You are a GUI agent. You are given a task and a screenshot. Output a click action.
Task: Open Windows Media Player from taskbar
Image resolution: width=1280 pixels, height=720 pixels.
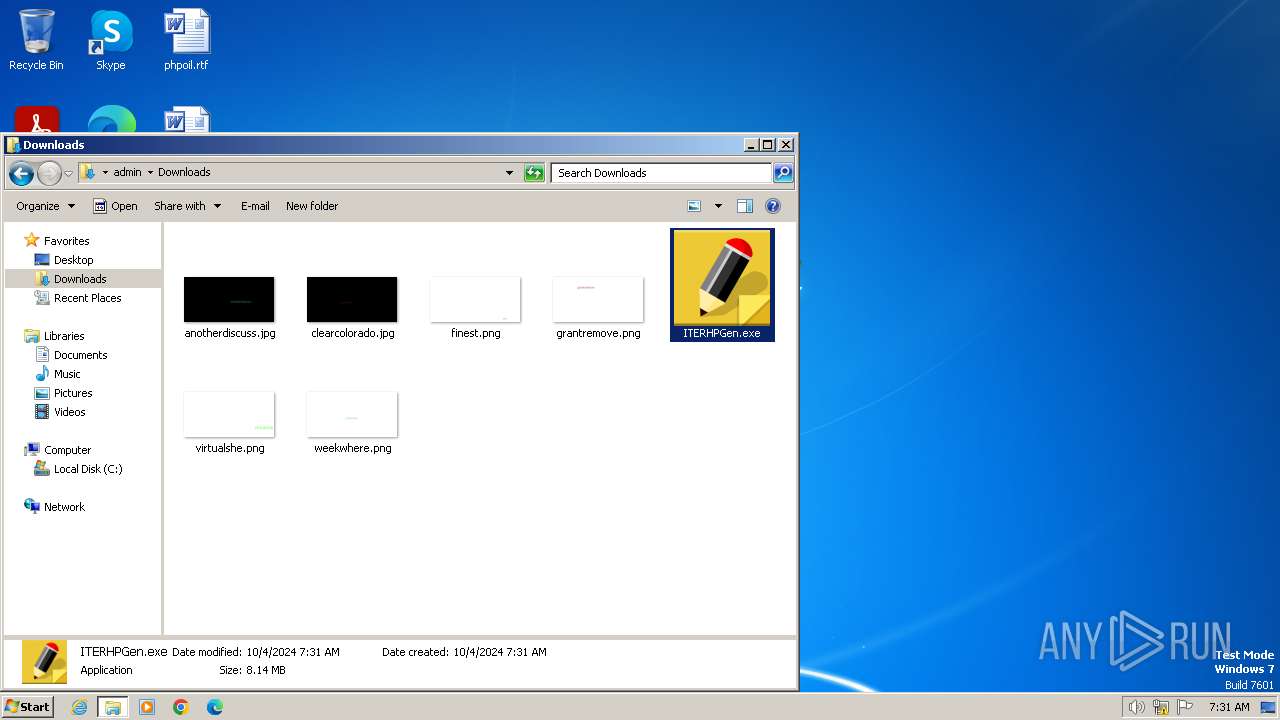(147, 707)
